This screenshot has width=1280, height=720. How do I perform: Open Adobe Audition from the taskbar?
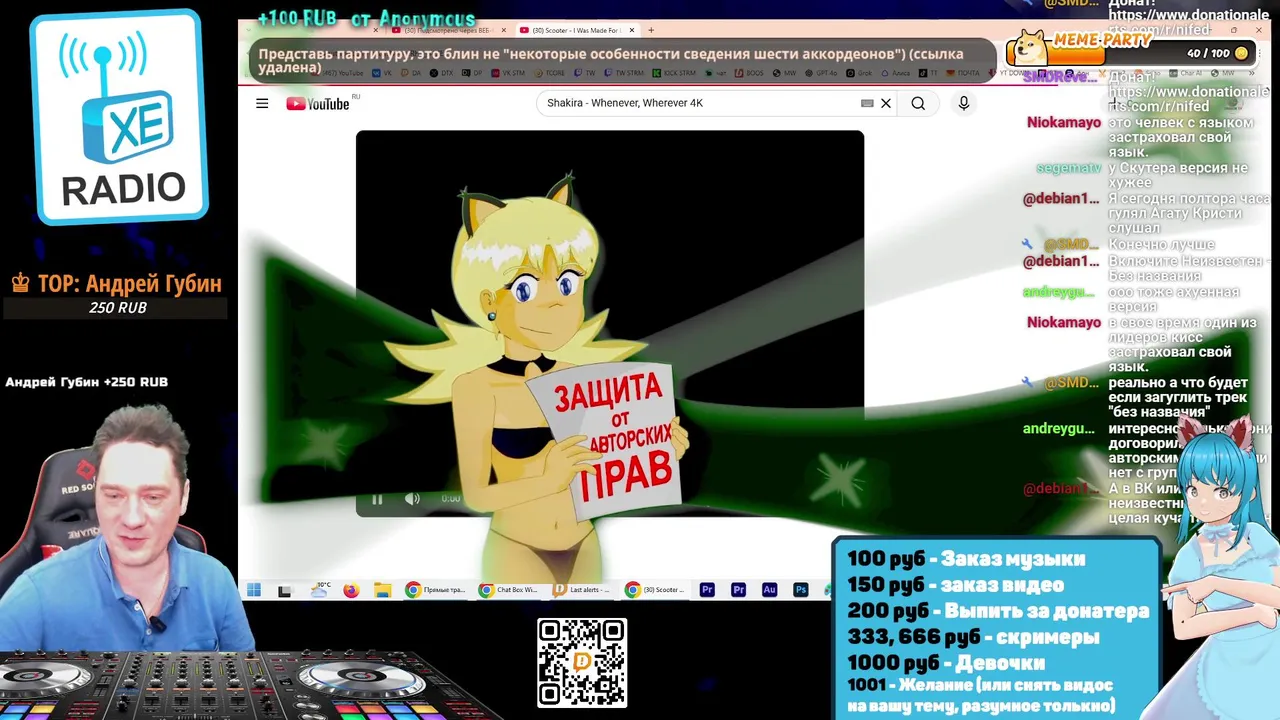click(769, 590)
